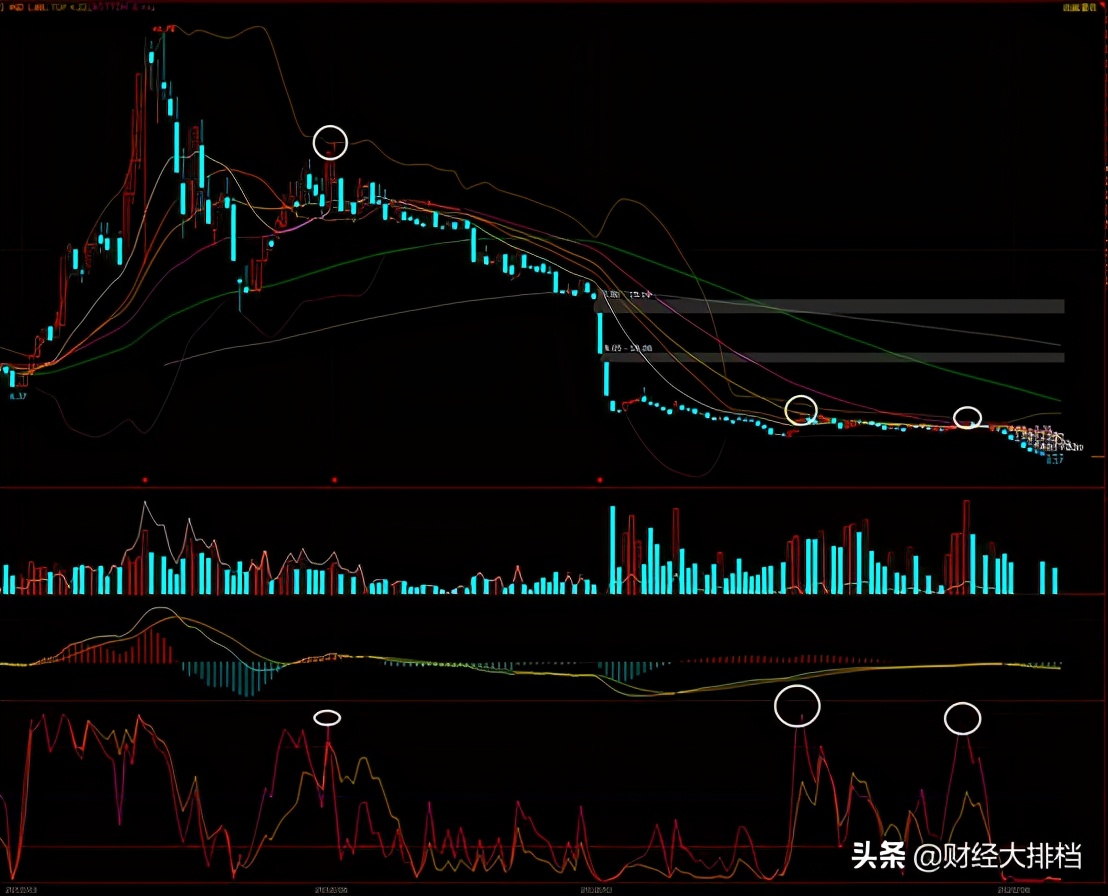Click the small white oval in bottom indicator
This screenshot has width=1108, height=896.
(327, 717)
